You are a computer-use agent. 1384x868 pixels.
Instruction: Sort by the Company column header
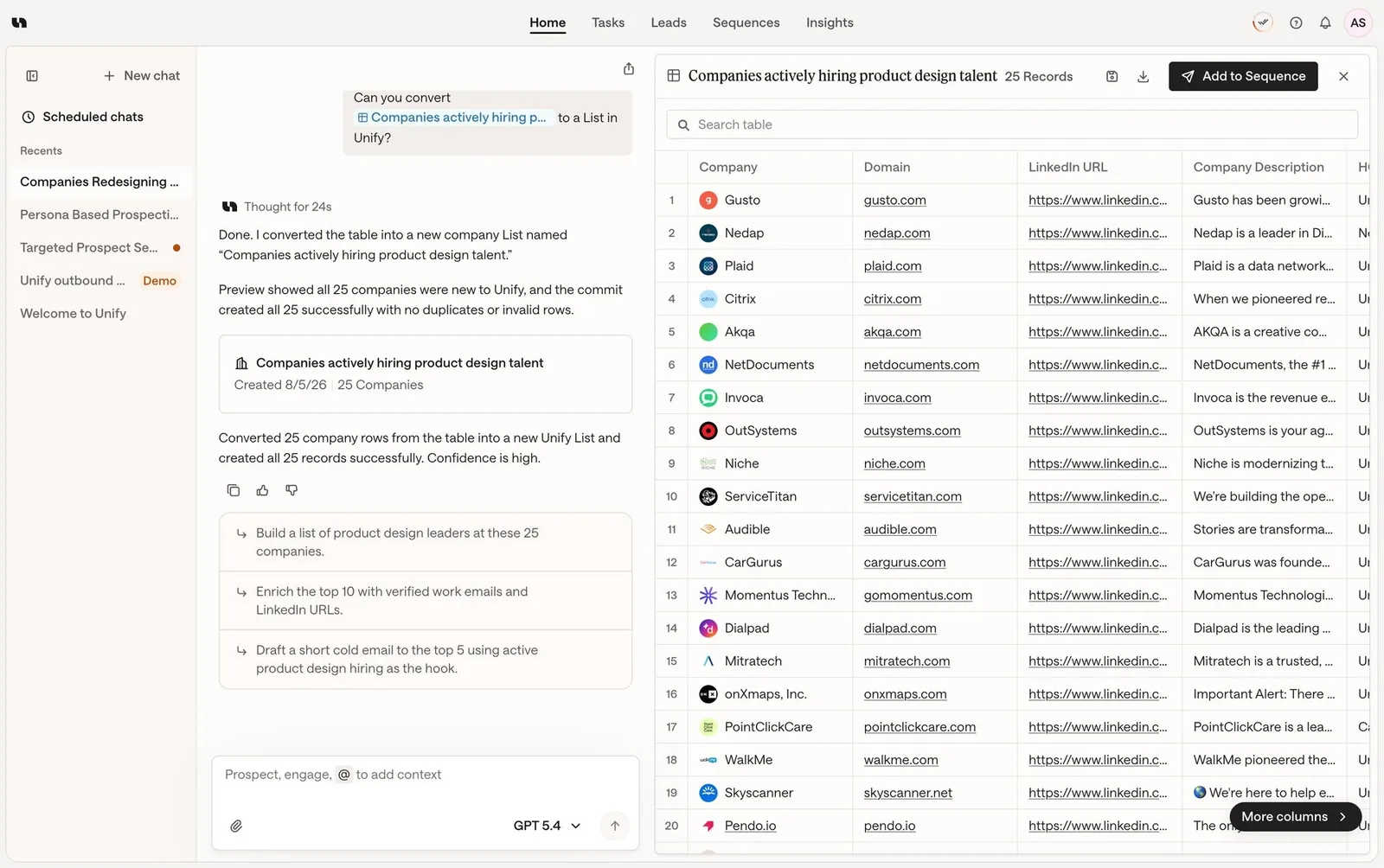pyautogui.click(x=728, y=167)
